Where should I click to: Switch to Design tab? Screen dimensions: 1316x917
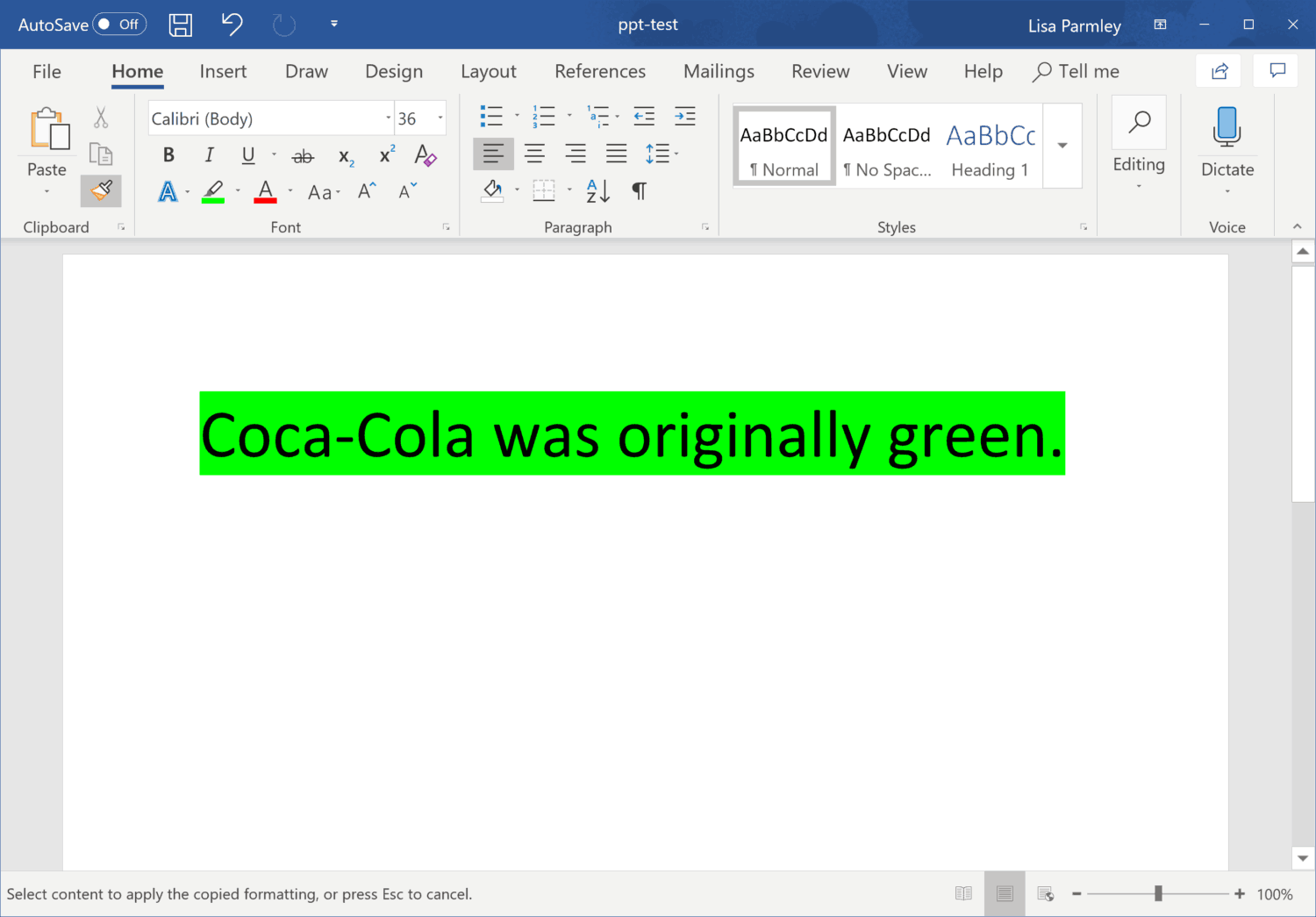[394, 72]
